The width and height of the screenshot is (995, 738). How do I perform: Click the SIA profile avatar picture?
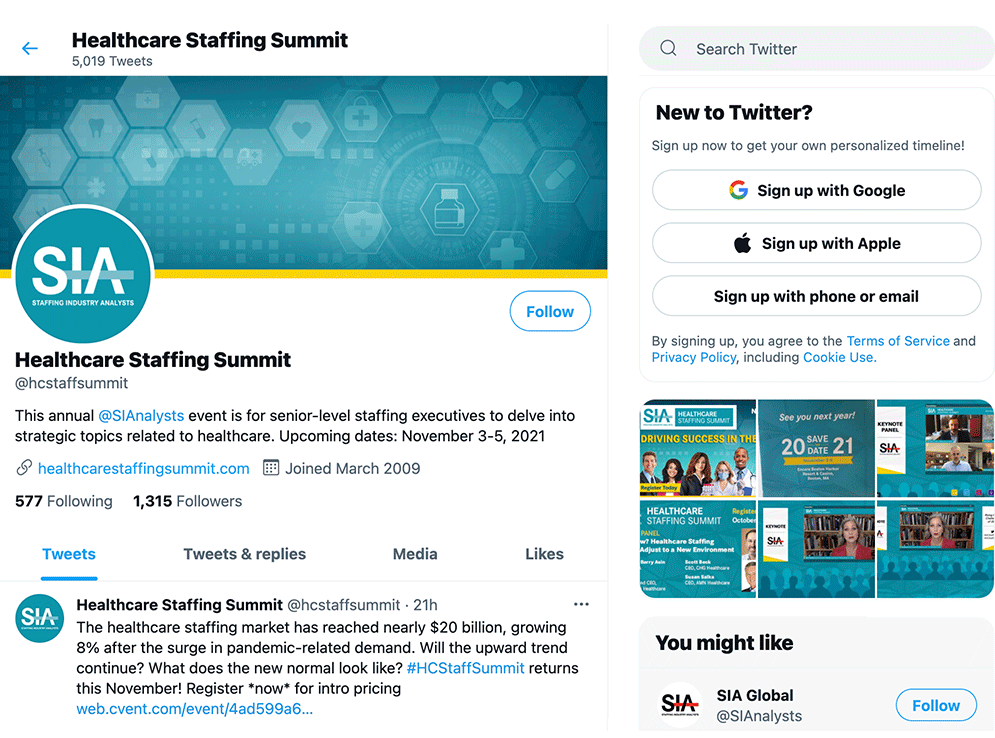83,274
